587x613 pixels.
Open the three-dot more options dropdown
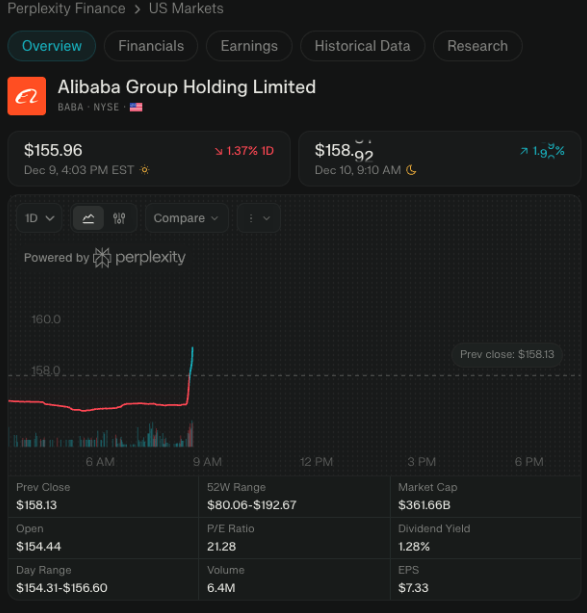point(259,218)
